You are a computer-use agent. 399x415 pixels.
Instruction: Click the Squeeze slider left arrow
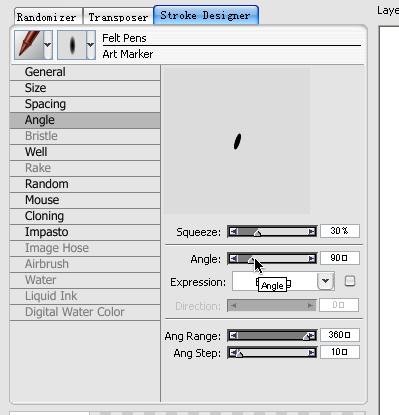click(234, 231)
